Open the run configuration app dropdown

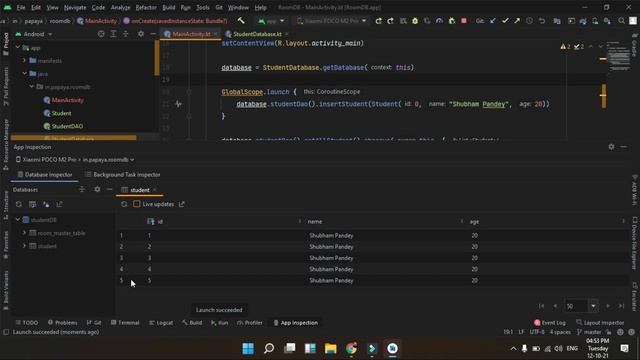271,21
